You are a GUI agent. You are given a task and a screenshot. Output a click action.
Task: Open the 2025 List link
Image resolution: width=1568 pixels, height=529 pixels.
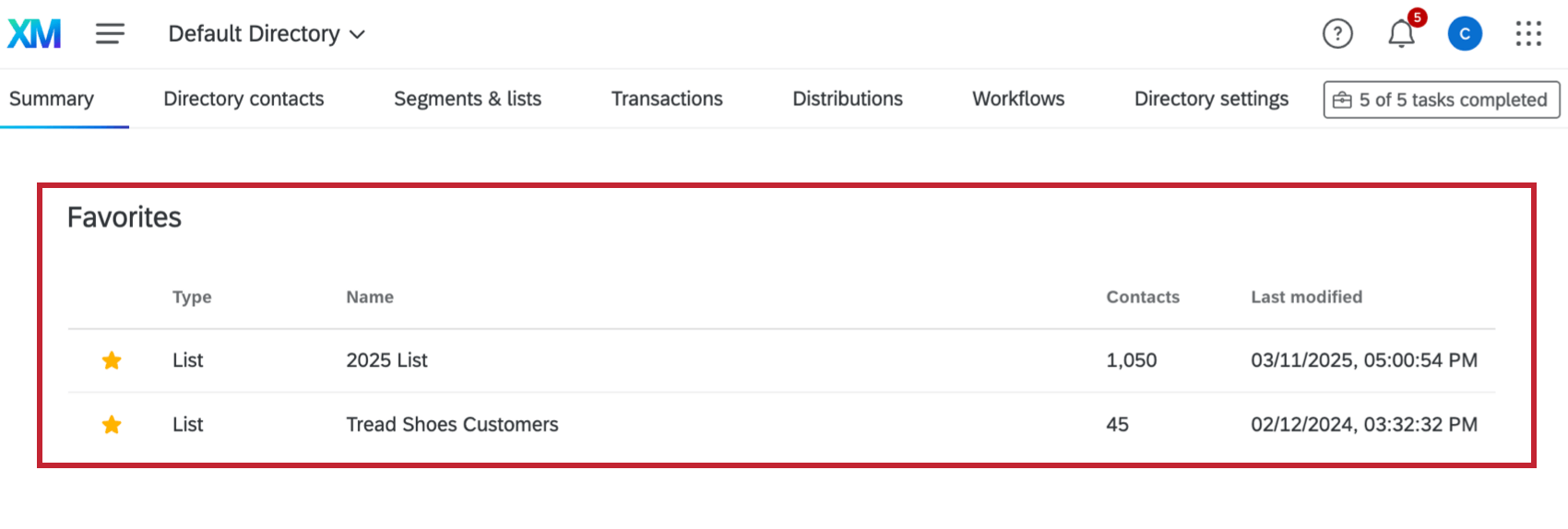coord(386,360)
